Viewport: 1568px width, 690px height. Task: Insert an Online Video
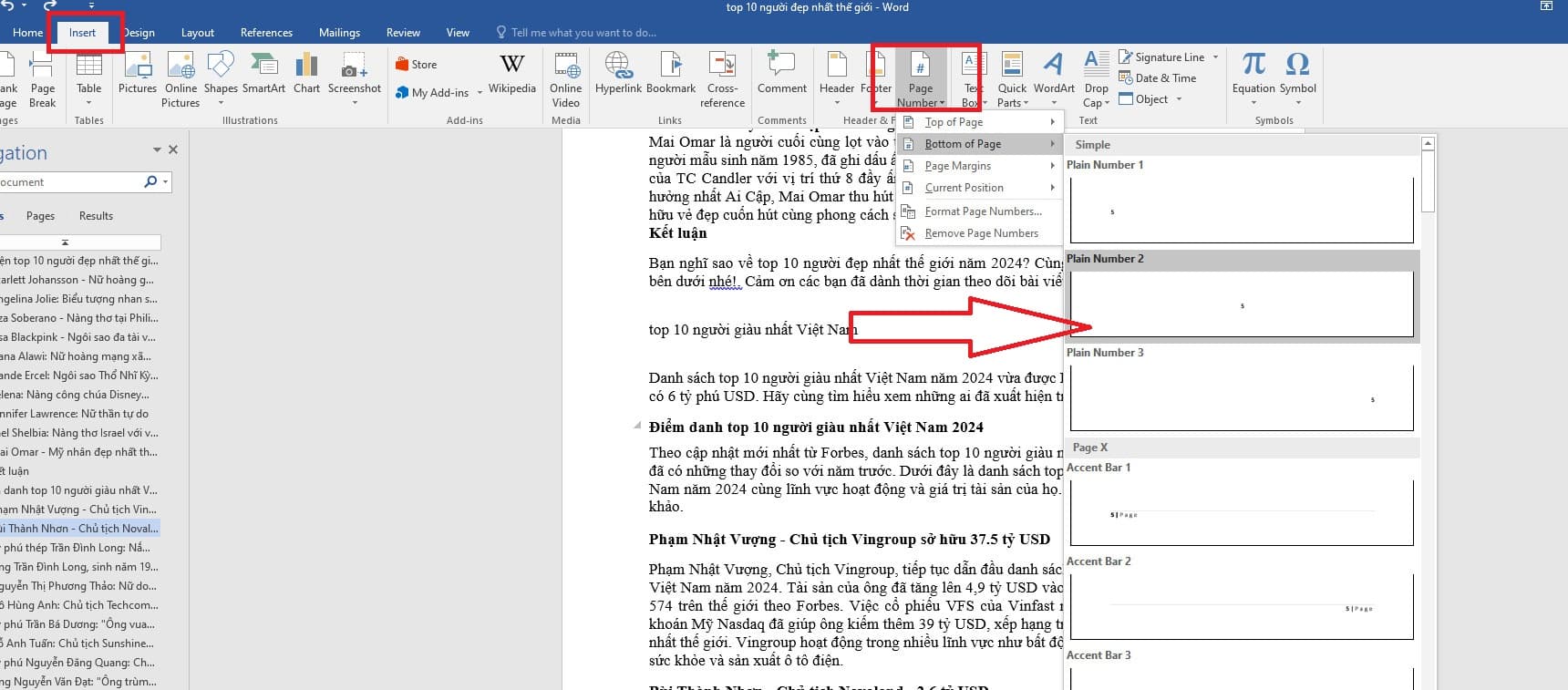pos(566,80)
